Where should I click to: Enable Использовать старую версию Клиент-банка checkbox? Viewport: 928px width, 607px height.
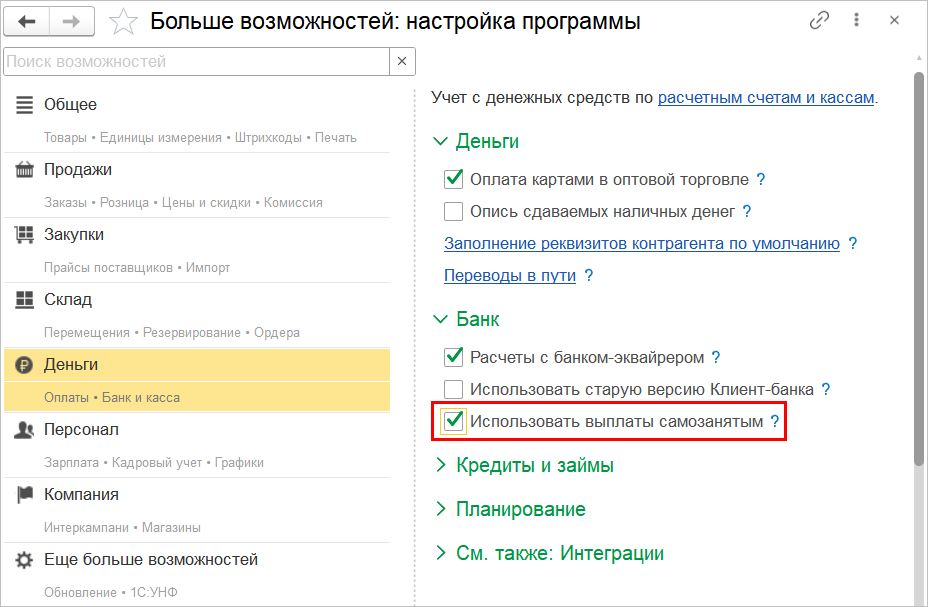coord(453,389)
